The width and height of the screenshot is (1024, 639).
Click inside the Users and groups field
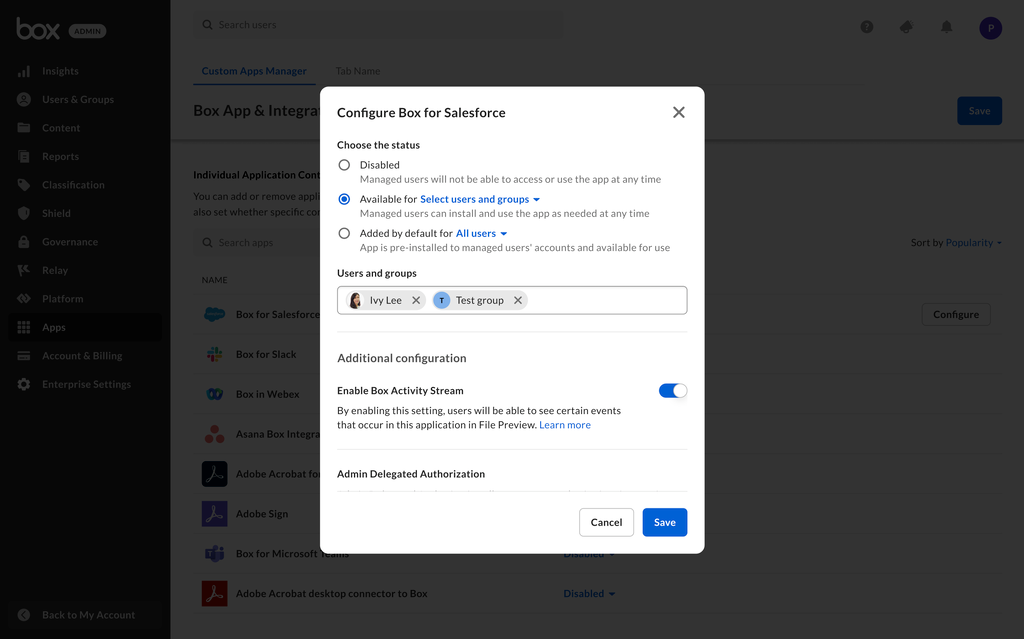tap(605, 300)
